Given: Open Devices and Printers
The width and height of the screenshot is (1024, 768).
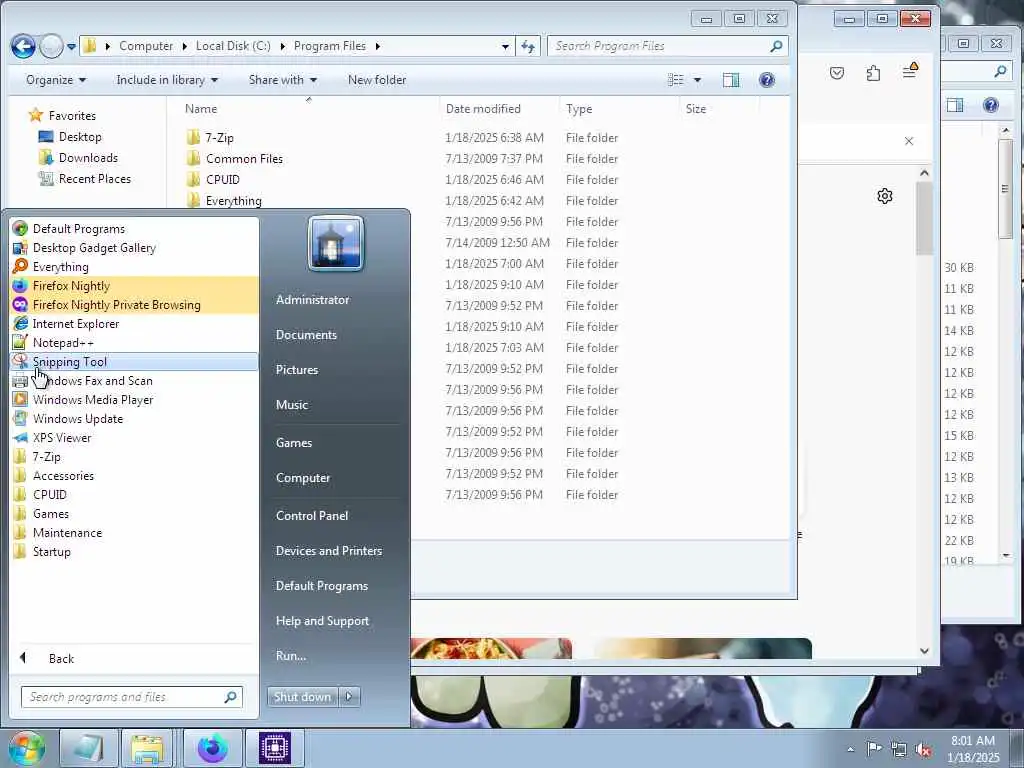Looking at the screenshot, I should pyautogui.click(x=329, y=551).
